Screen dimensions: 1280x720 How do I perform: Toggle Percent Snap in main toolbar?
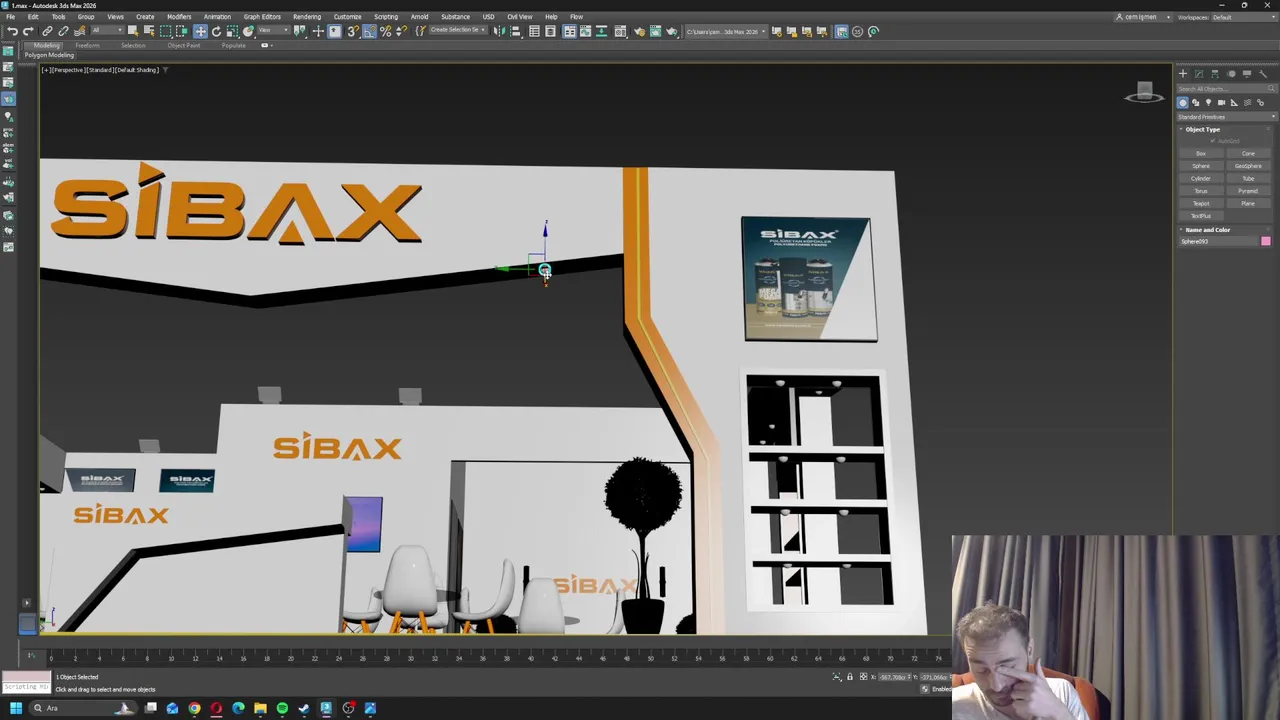(385, 31)
